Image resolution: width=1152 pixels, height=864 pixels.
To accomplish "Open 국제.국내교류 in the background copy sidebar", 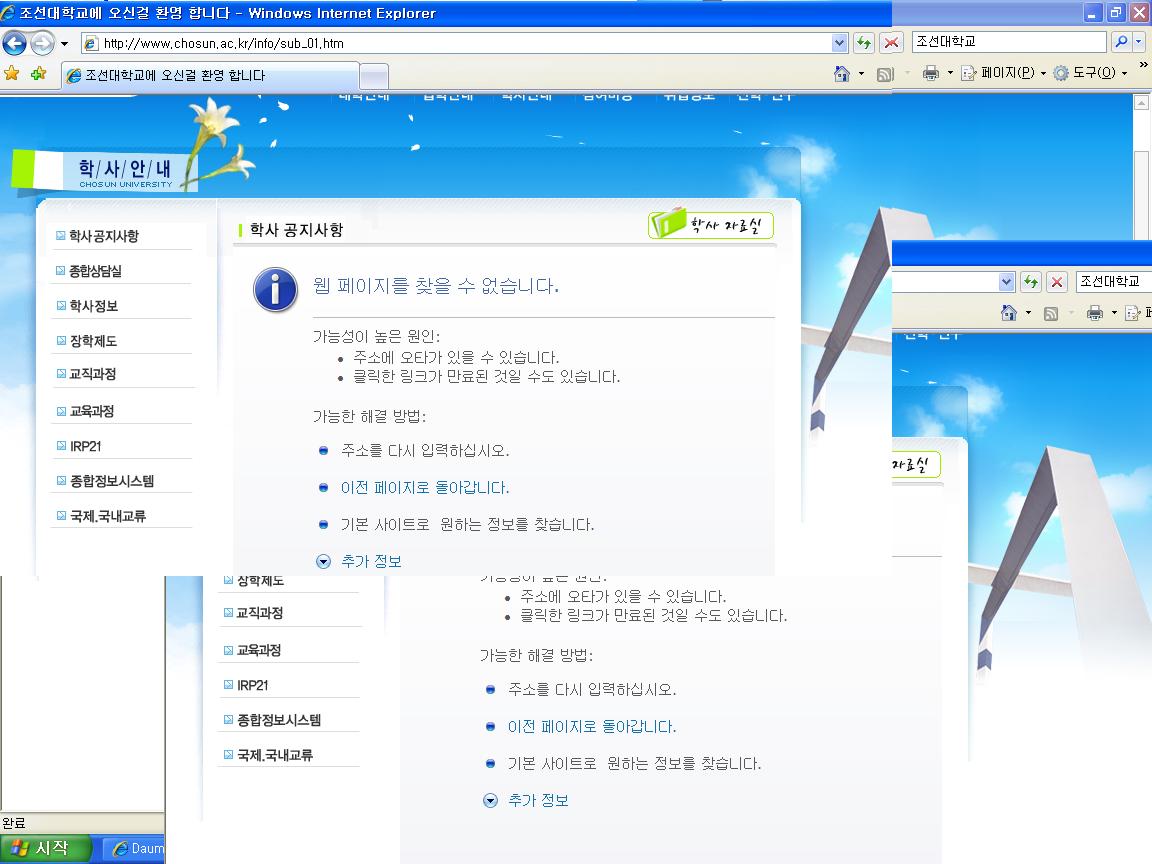I will (x=274, y=755).
